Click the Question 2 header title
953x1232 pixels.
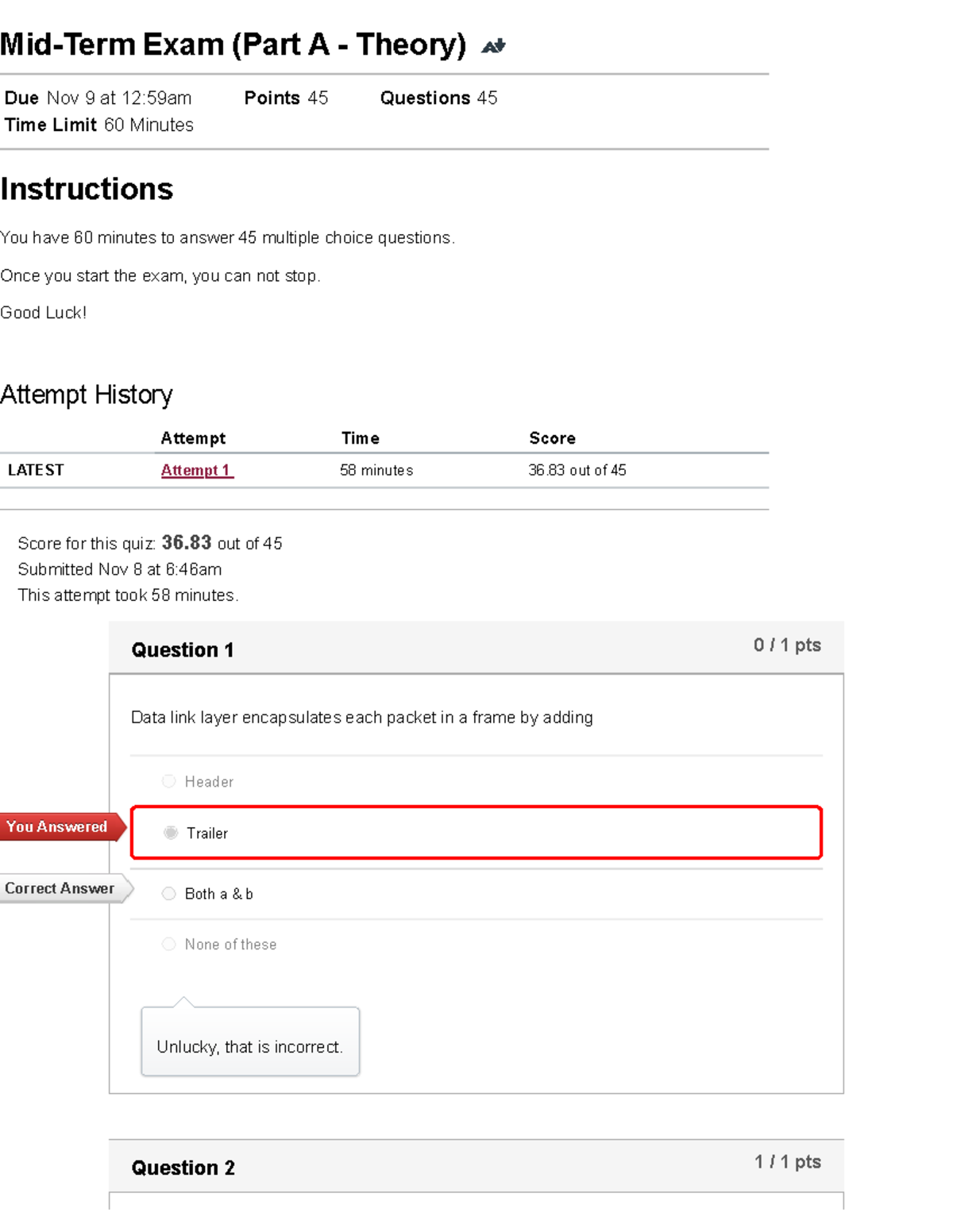(183, 1168)
